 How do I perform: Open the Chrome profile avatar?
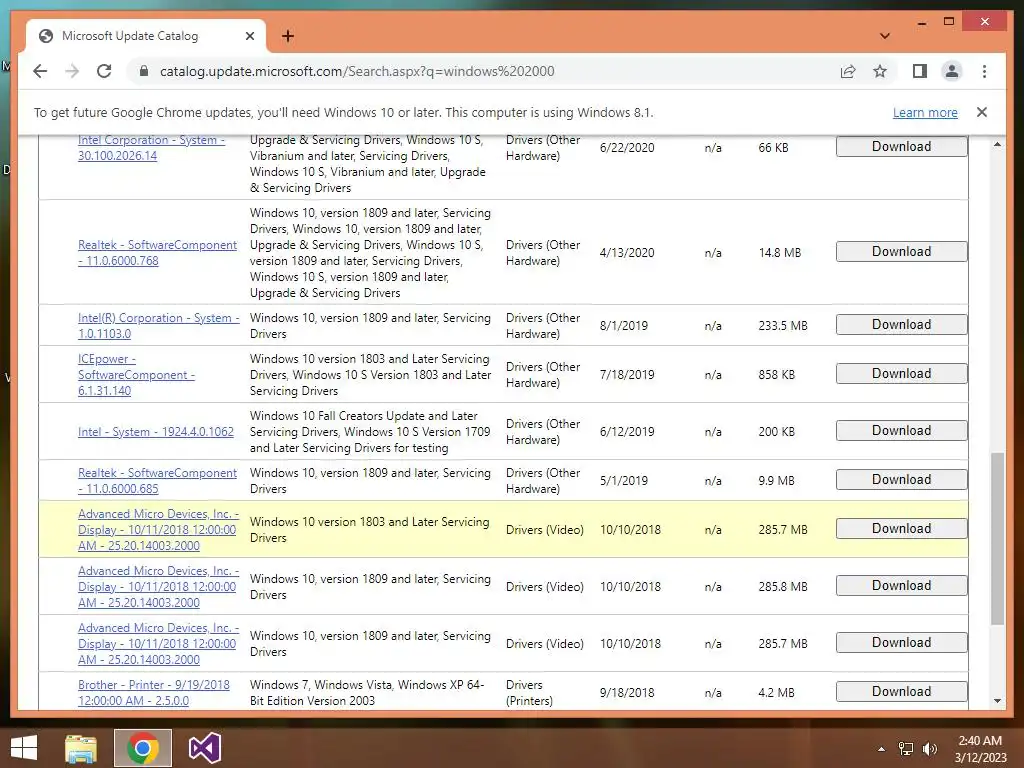coord(952,71)
